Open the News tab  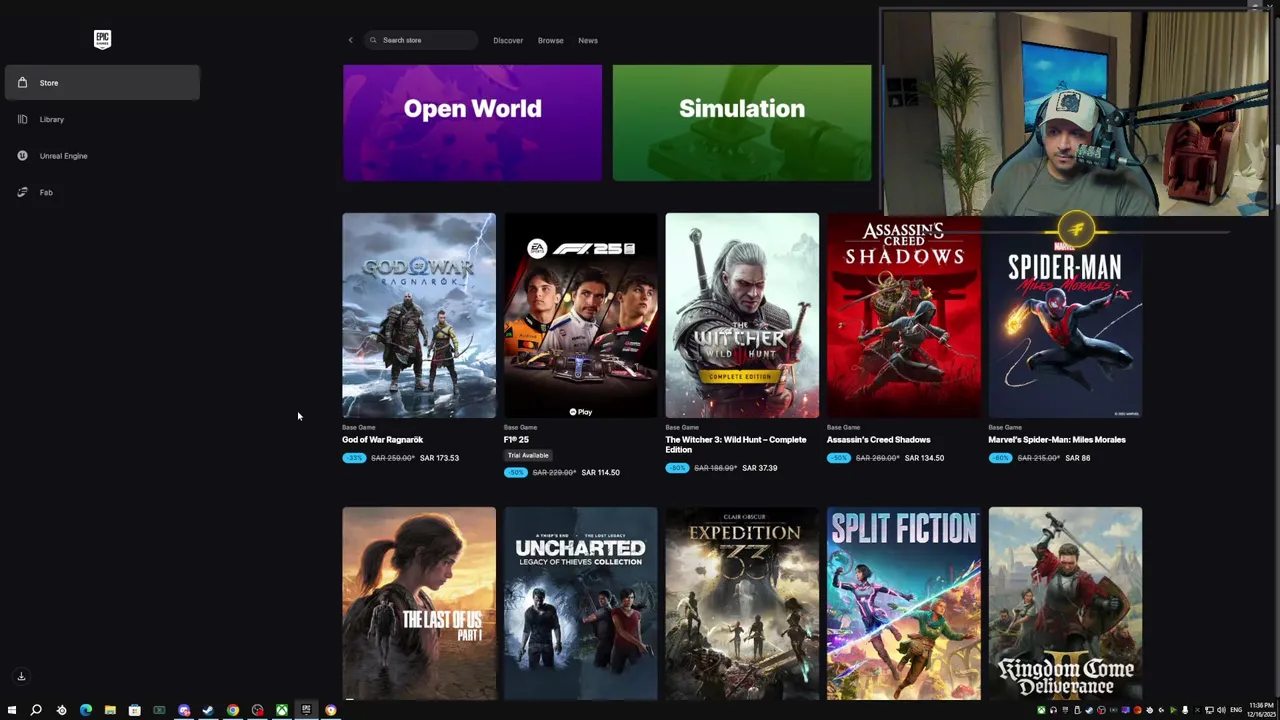588,40
